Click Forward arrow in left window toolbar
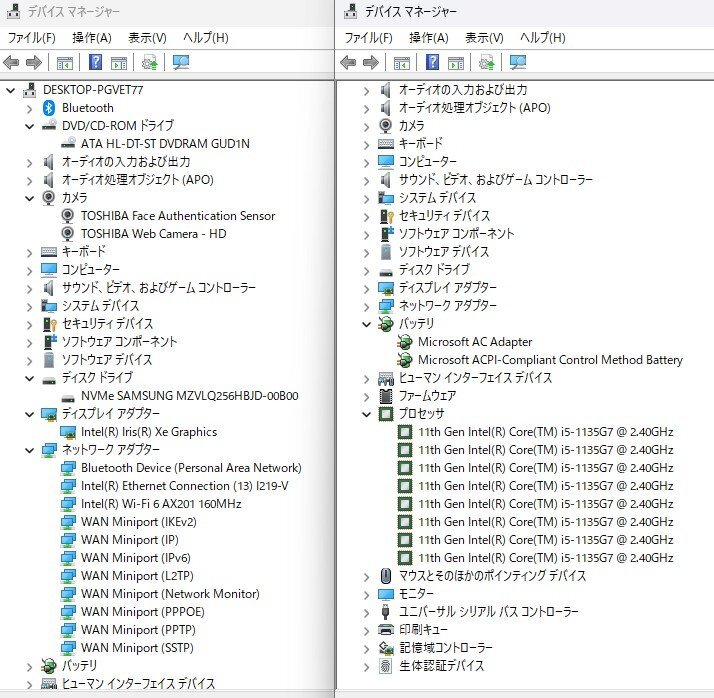 [x=34, y=62]
